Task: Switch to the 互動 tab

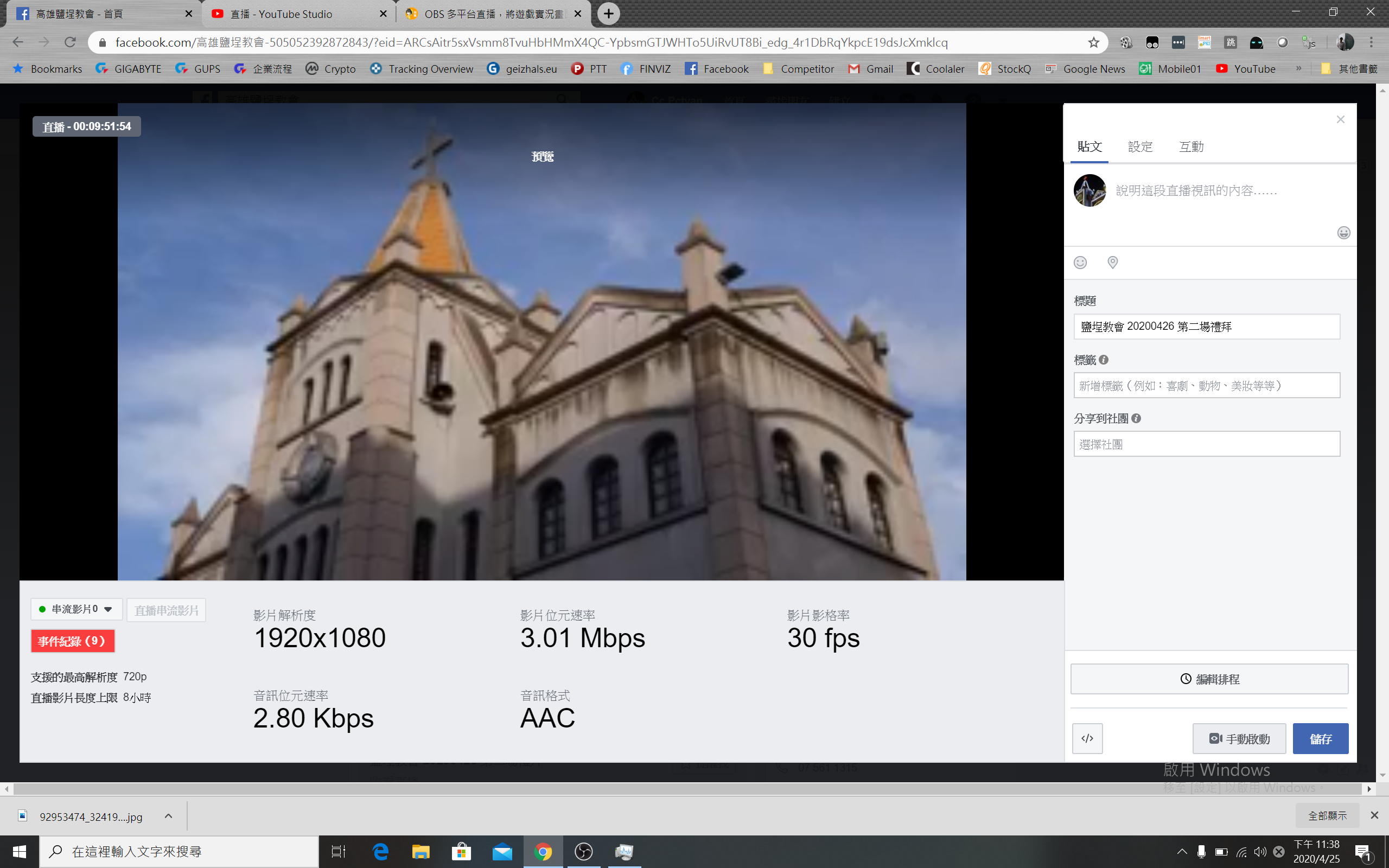Action: [1191, 147]
